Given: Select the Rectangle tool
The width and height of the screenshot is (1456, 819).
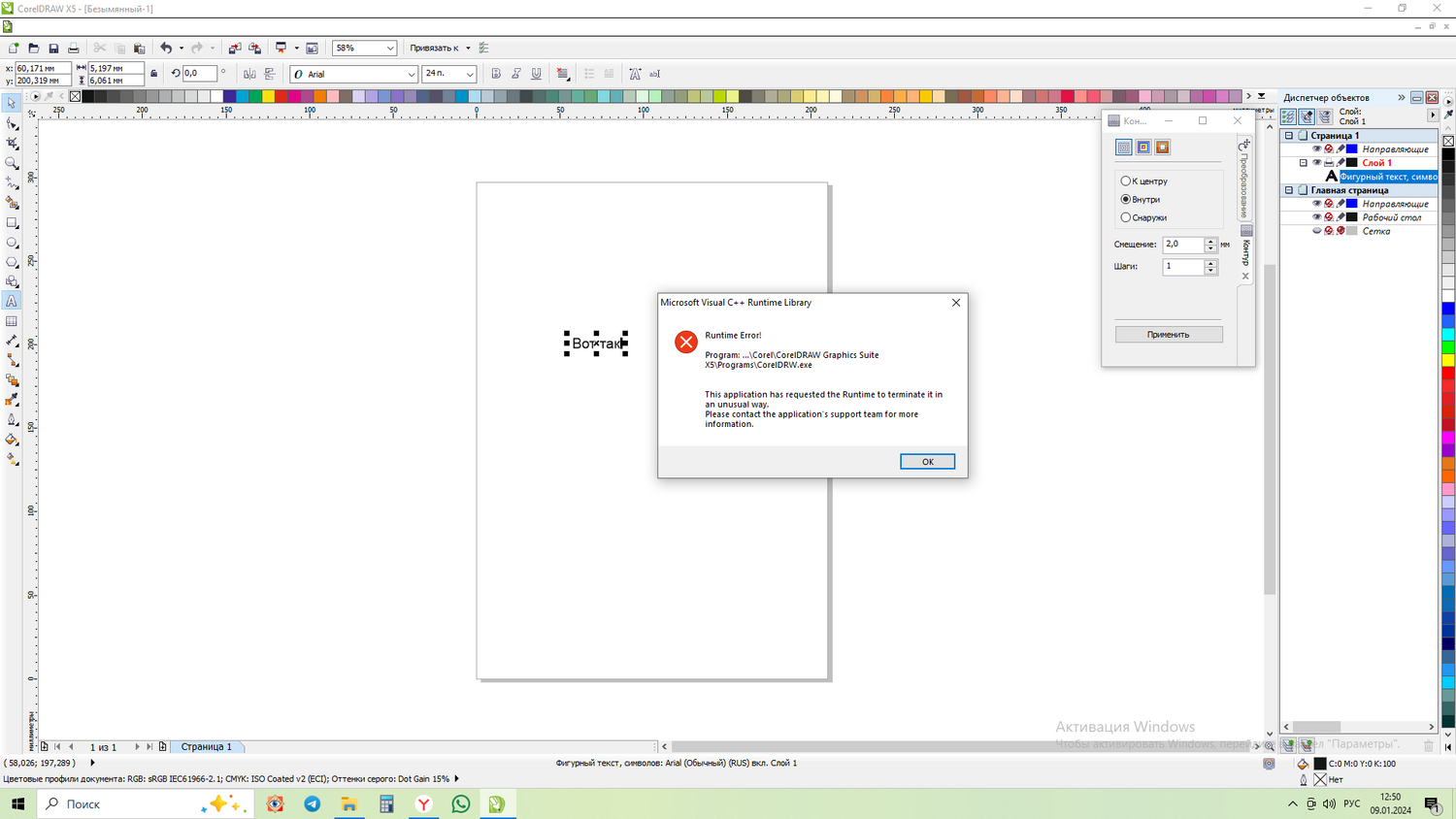Looking at the screenshot, I should 12,222.
